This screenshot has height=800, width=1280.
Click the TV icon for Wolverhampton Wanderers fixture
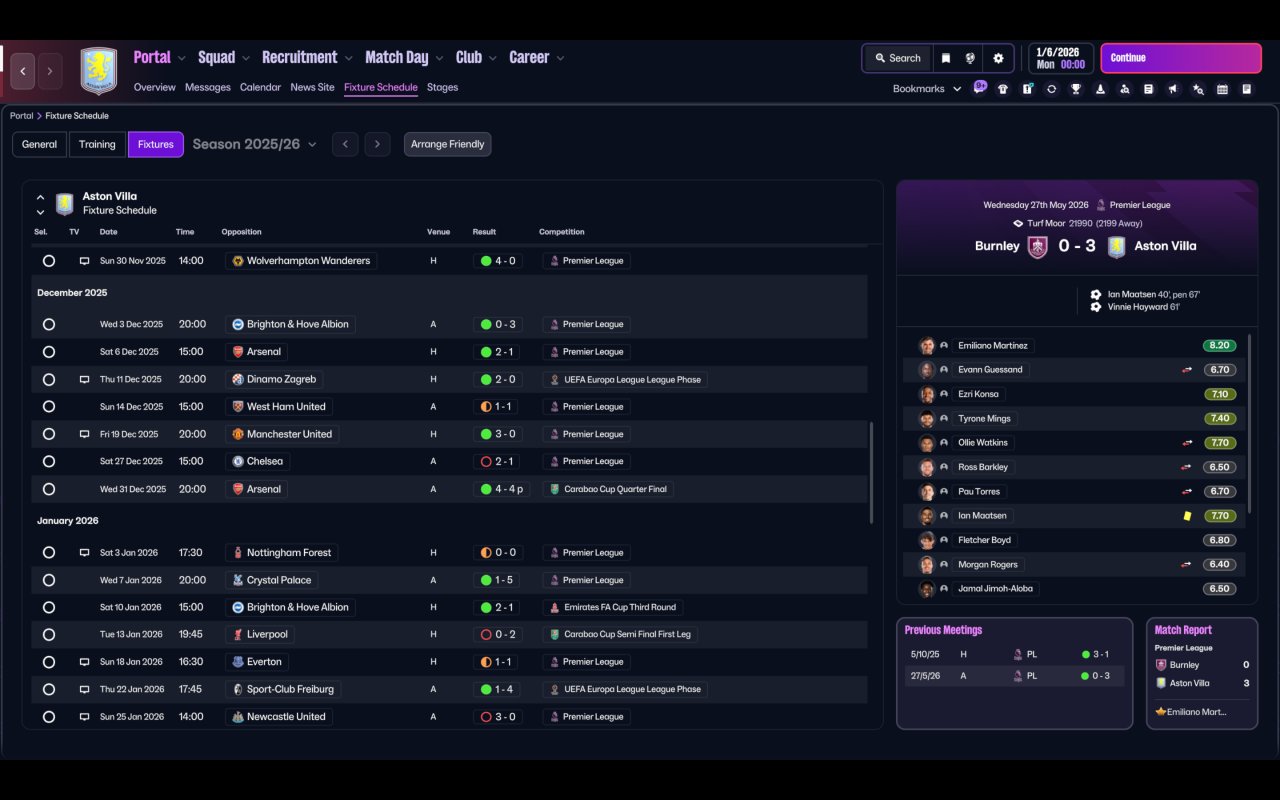pos(85,261)
